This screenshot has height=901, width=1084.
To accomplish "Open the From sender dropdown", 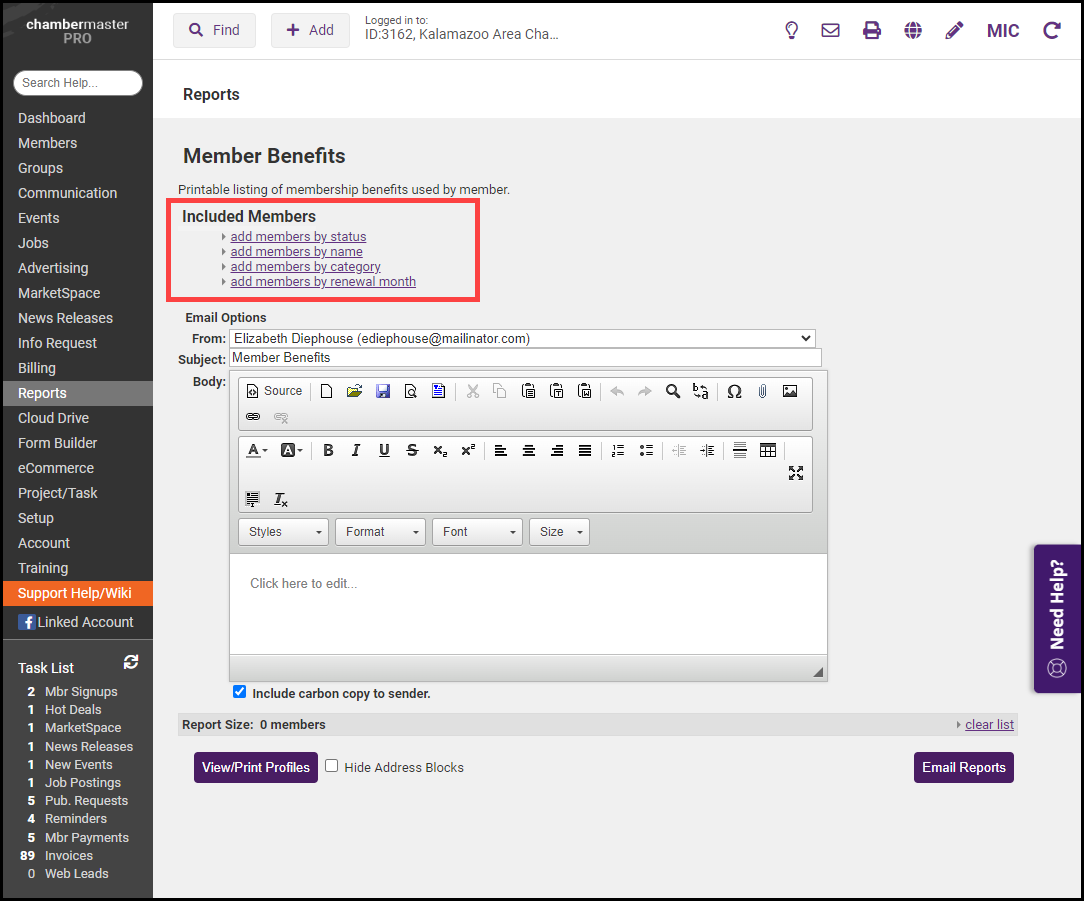I will pos(522,339).
